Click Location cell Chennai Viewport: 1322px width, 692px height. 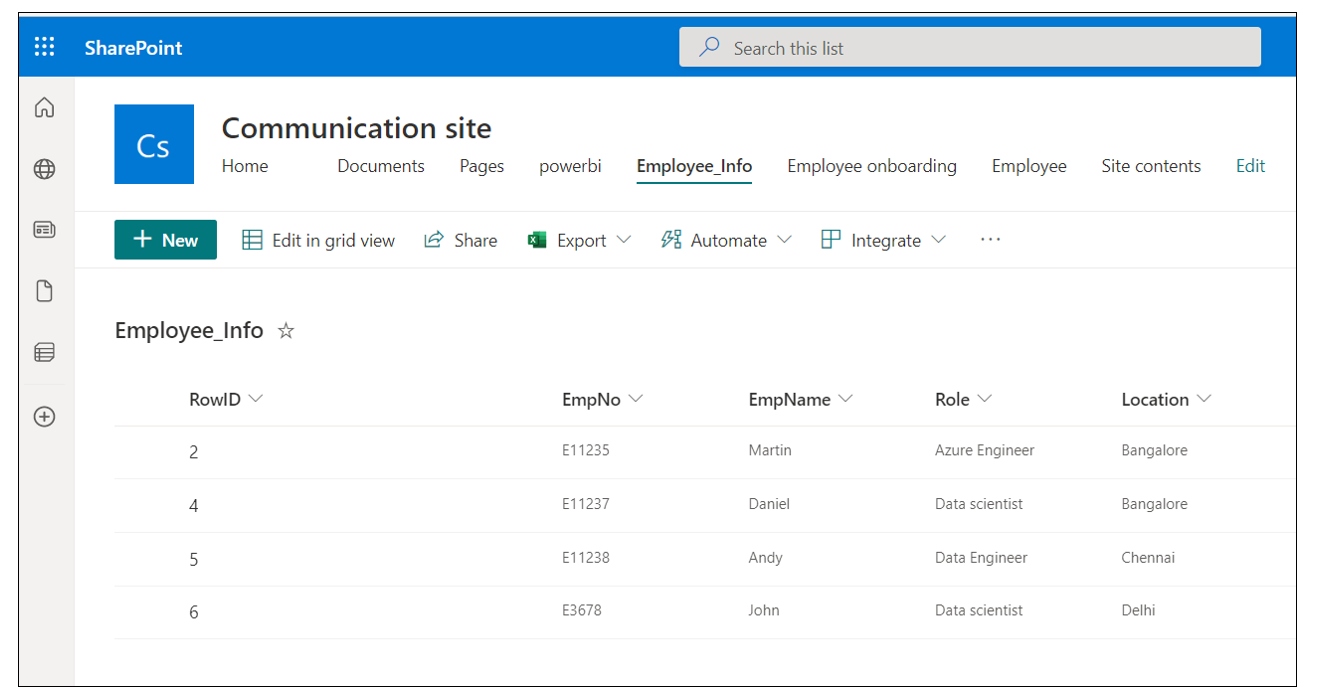coord(1148,557)
